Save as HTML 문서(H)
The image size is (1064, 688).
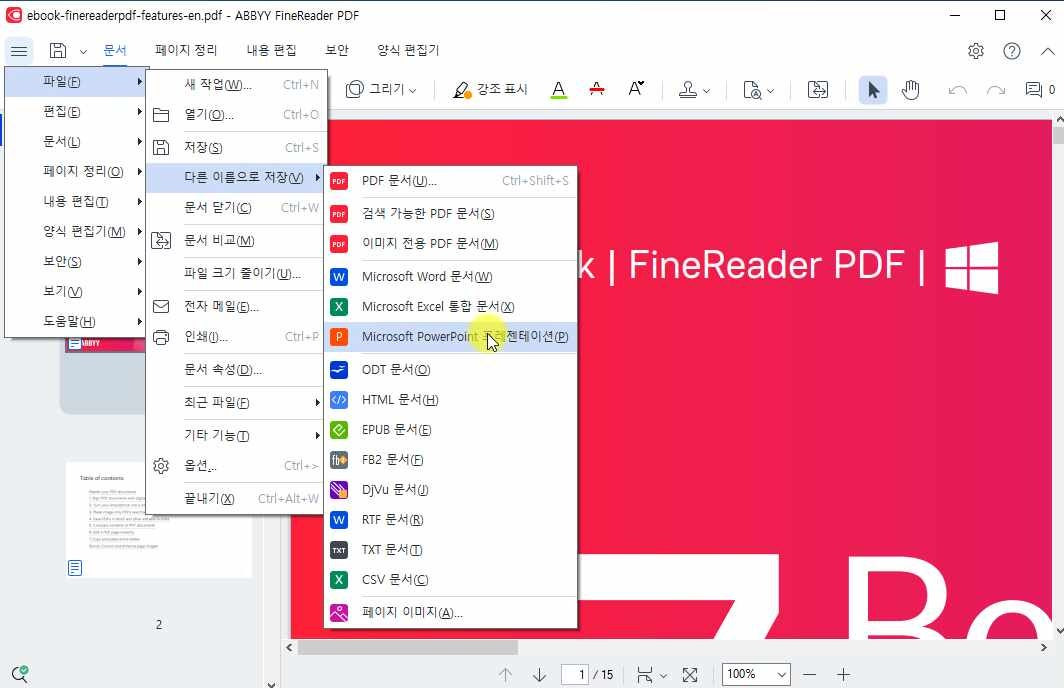click(x=451, y=400)
